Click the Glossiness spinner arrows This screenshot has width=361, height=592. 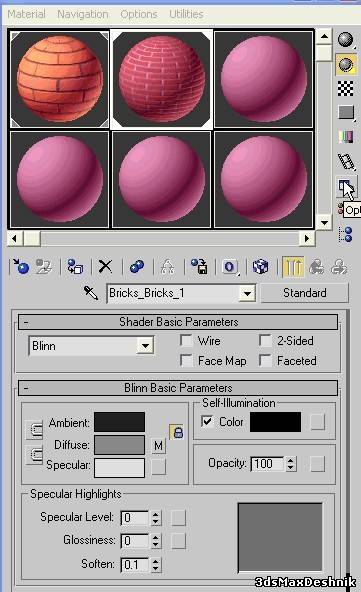pyautogui.click(x=156, y=541)
